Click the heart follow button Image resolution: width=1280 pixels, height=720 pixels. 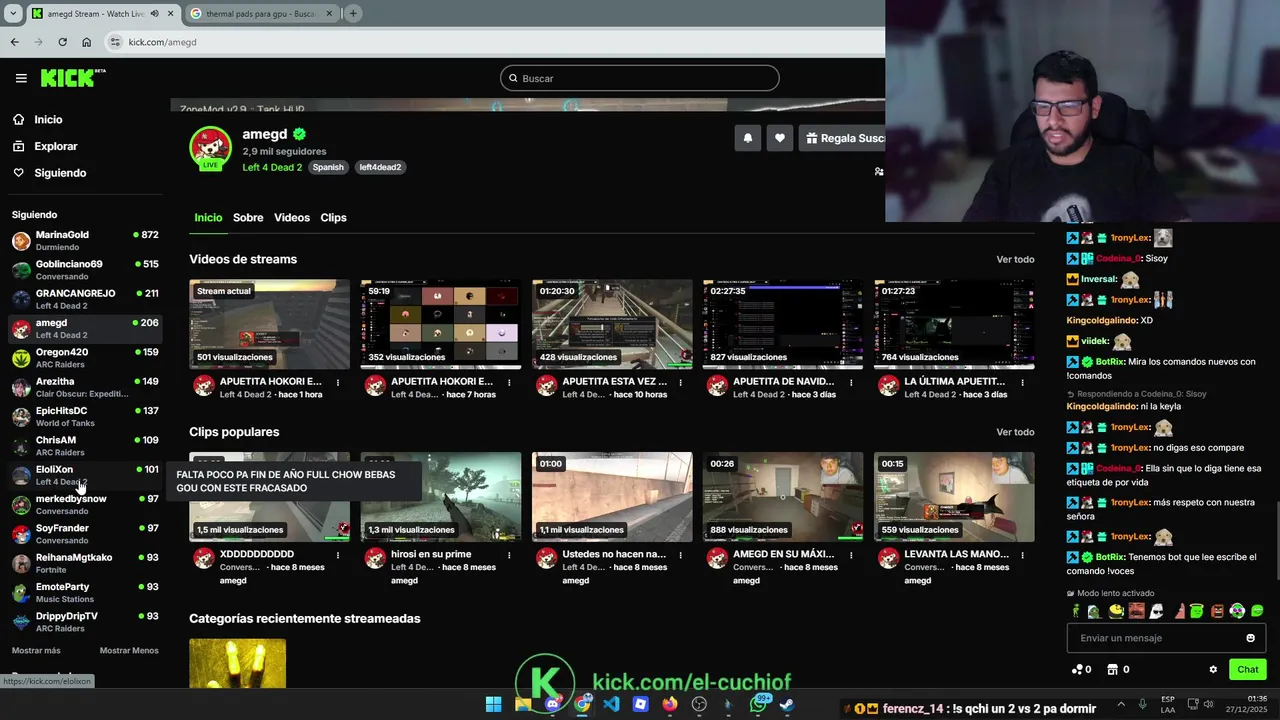point(780,138)
